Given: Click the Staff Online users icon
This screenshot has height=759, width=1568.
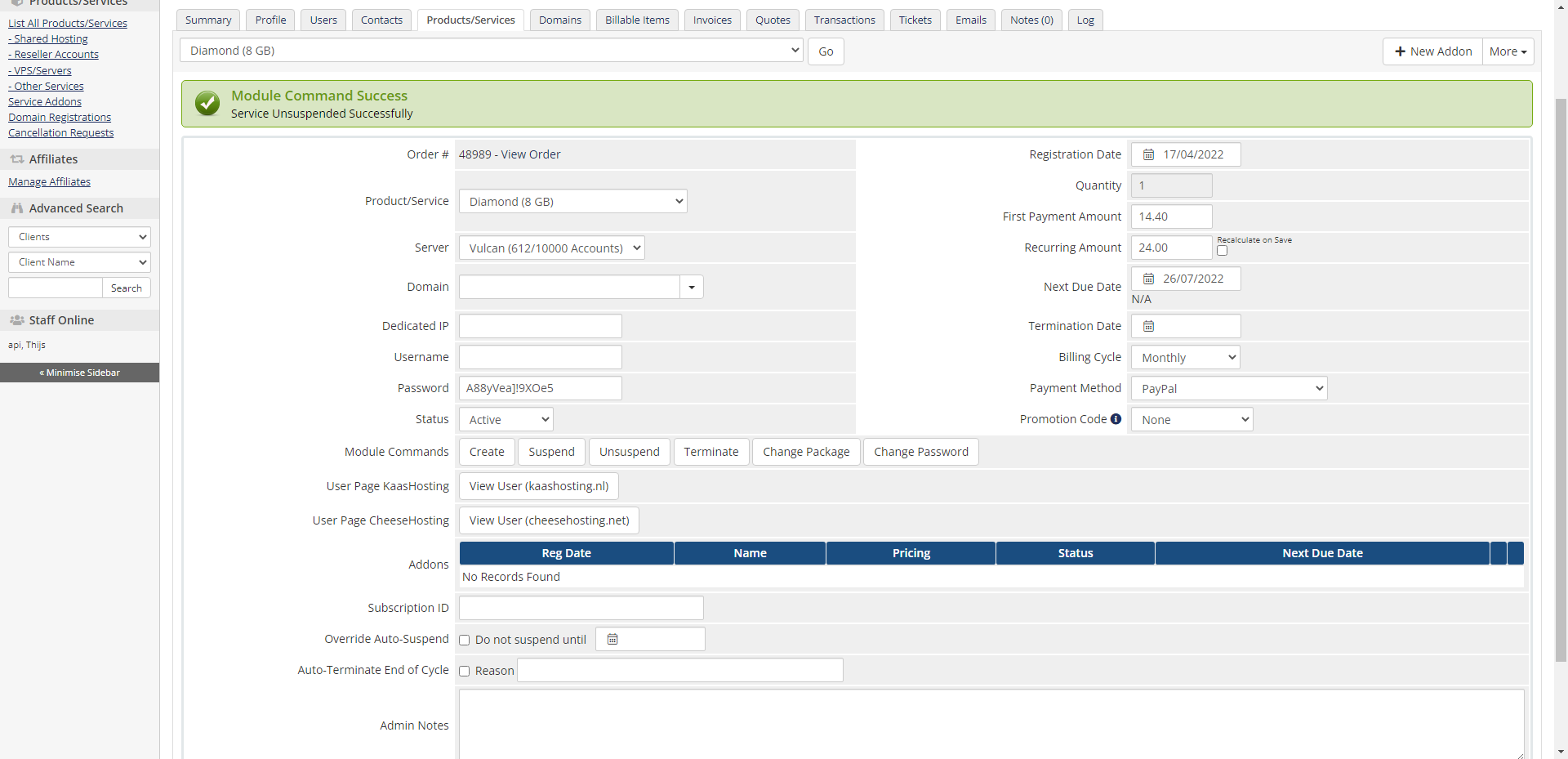Looking at the screenshot, I should (x=16, y=320).
